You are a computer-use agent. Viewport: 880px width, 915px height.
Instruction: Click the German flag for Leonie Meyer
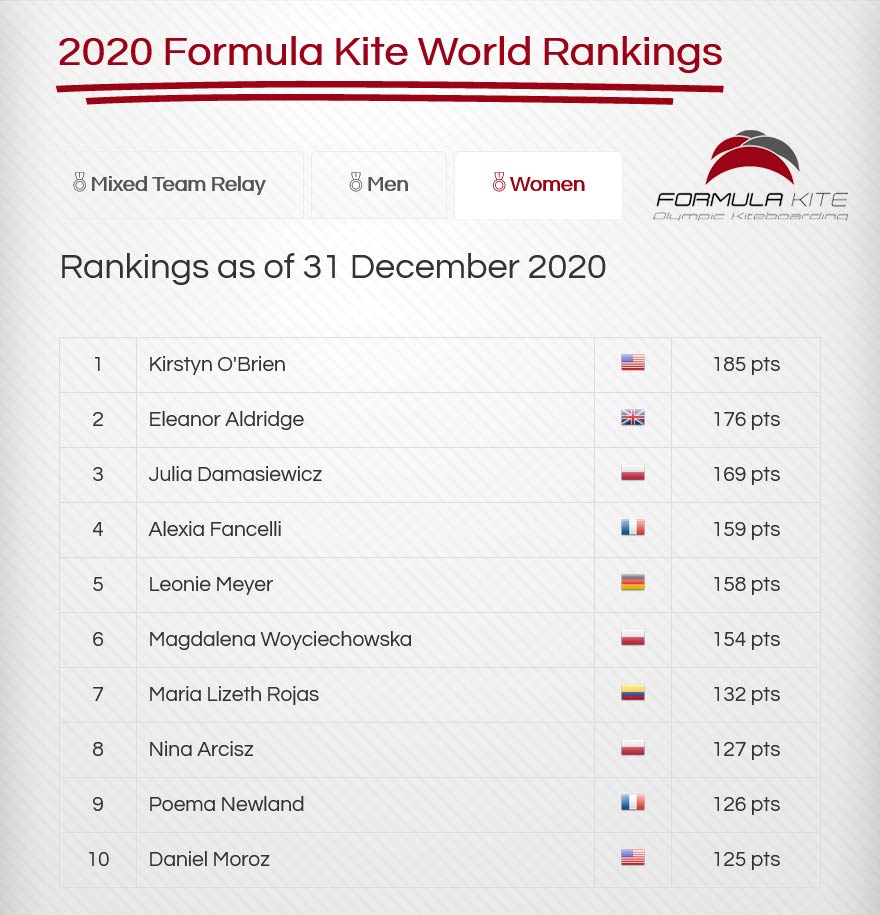click(x=633, y=583)
